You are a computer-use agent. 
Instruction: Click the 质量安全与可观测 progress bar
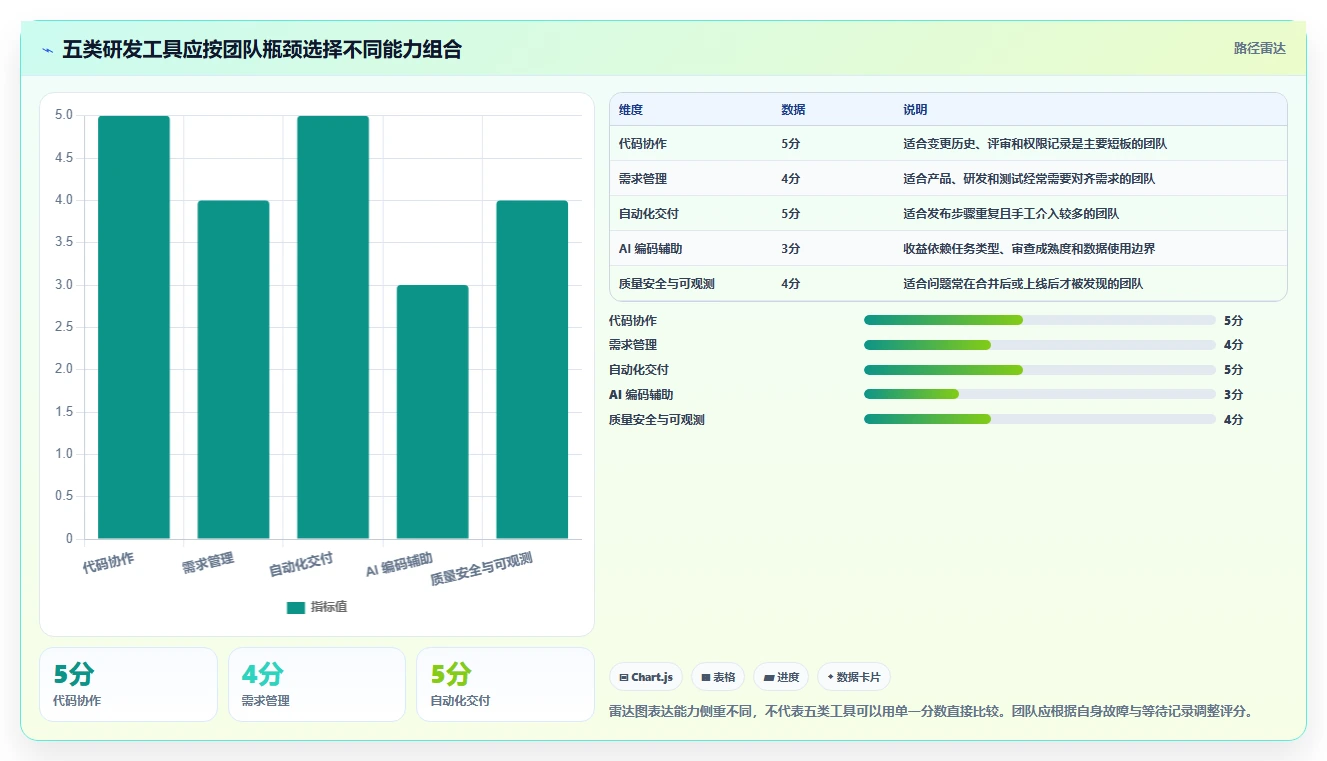click(1040, 419)
